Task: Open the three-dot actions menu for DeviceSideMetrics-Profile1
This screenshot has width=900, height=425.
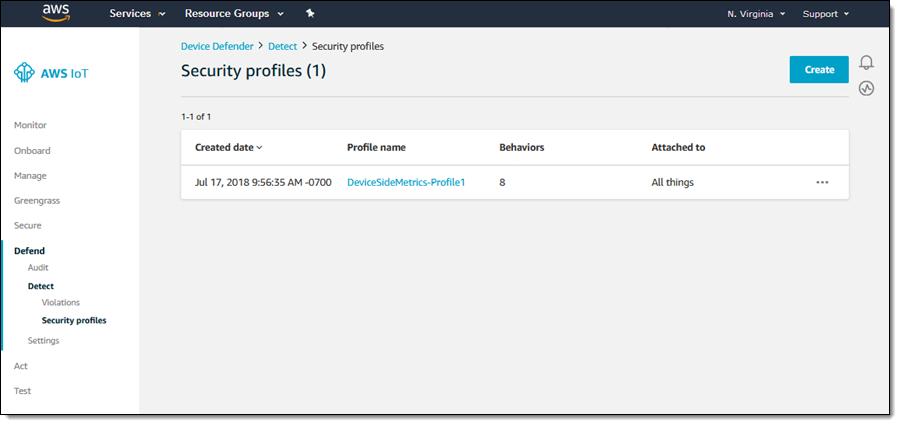Action: 822,183
